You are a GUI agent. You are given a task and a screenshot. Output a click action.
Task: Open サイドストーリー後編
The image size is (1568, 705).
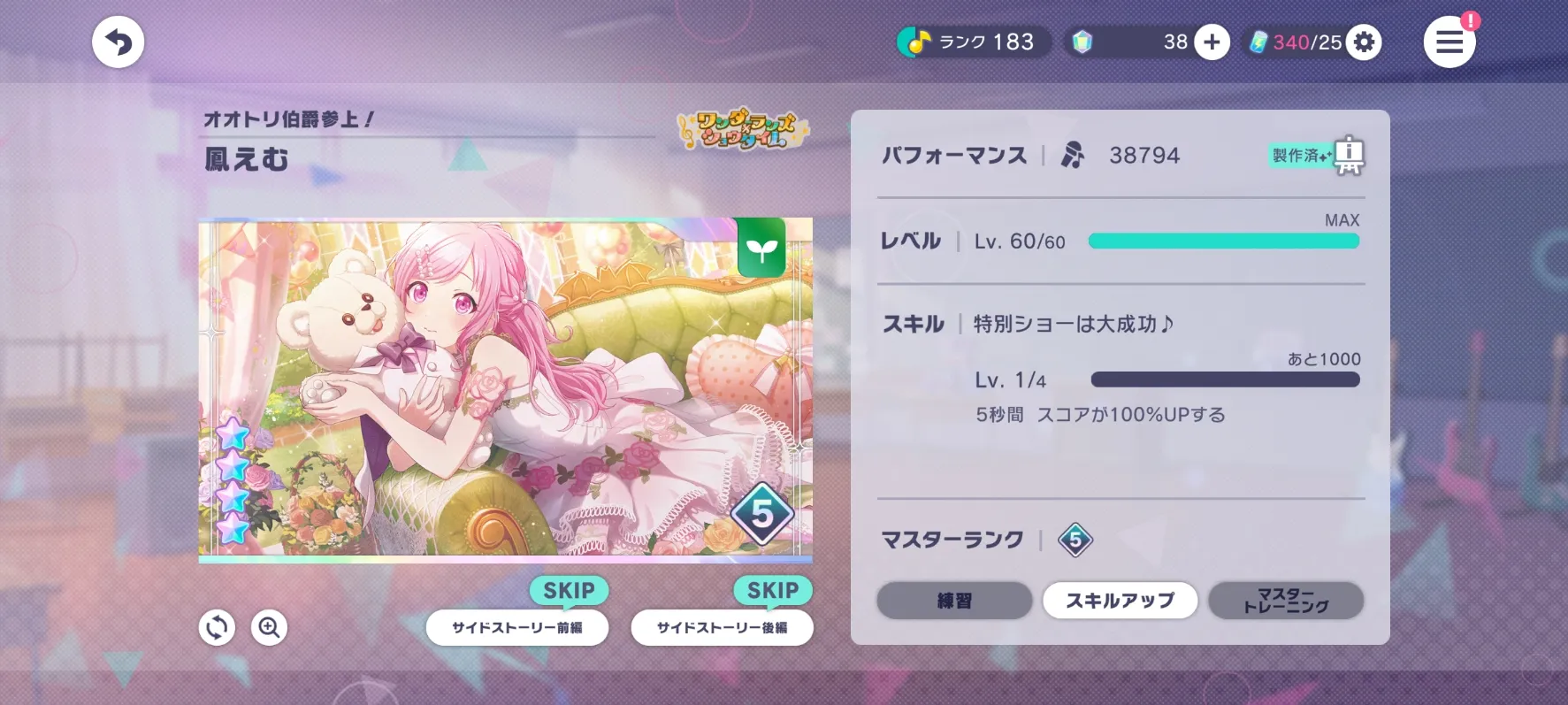point(722,627)
